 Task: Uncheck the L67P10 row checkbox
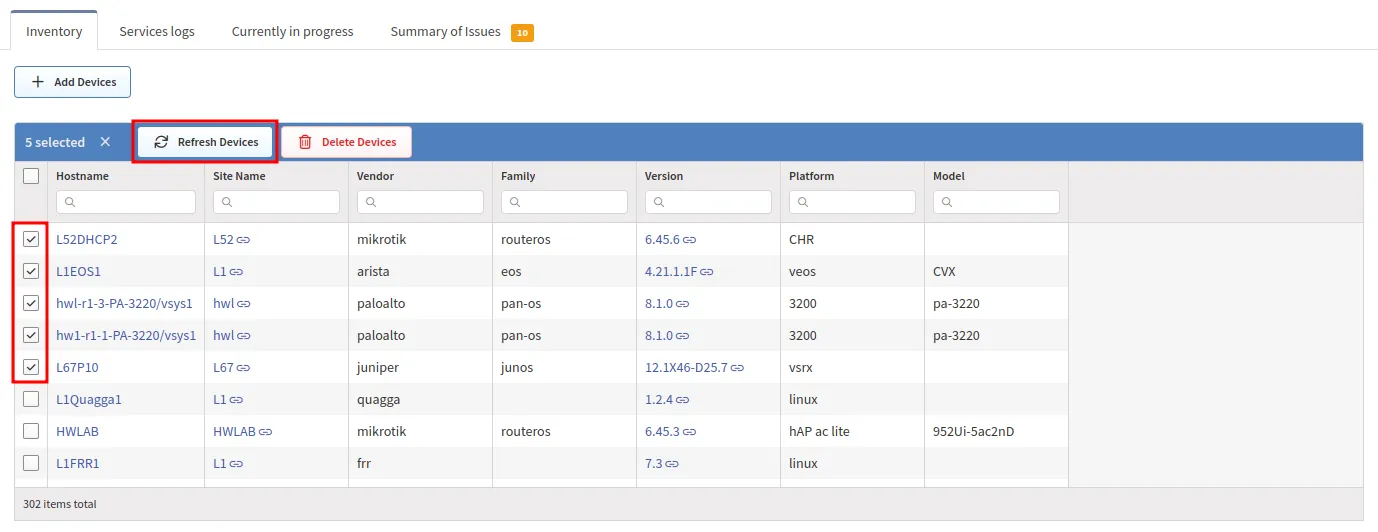pos(31,367)
